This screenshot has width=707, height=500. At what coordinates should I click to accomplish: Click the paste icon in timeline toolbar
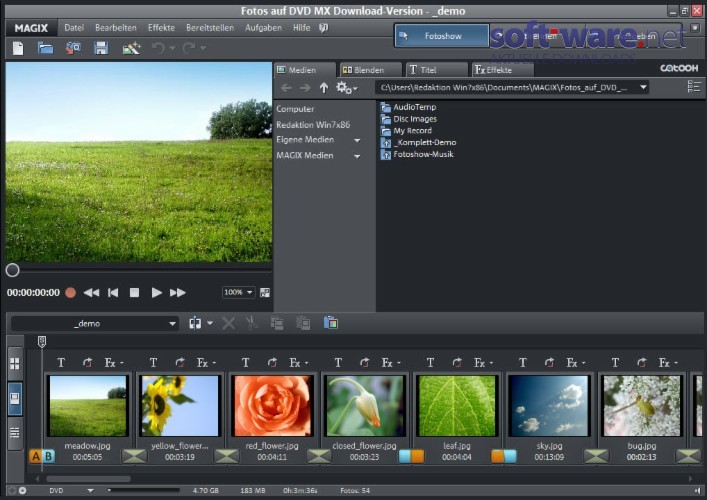303,323
